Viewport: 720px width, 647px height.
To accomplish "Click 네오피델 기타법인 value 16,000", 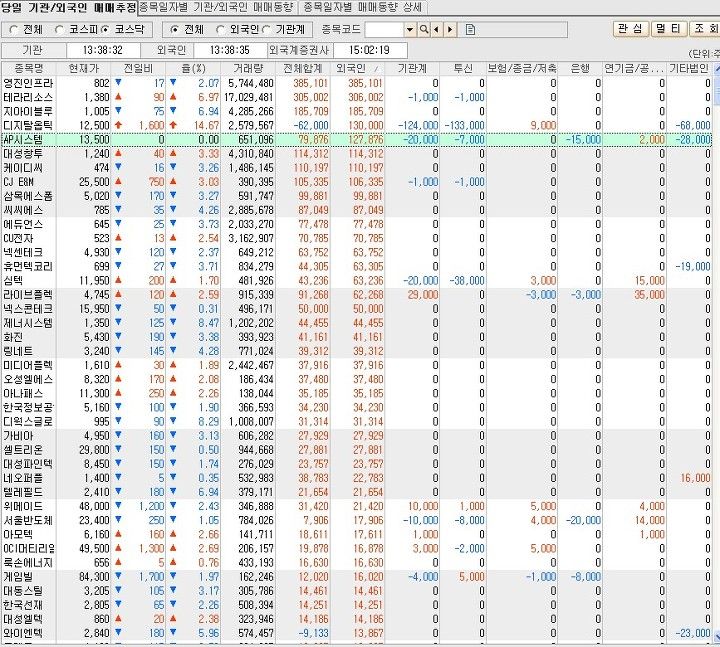I will click(695, 479).
